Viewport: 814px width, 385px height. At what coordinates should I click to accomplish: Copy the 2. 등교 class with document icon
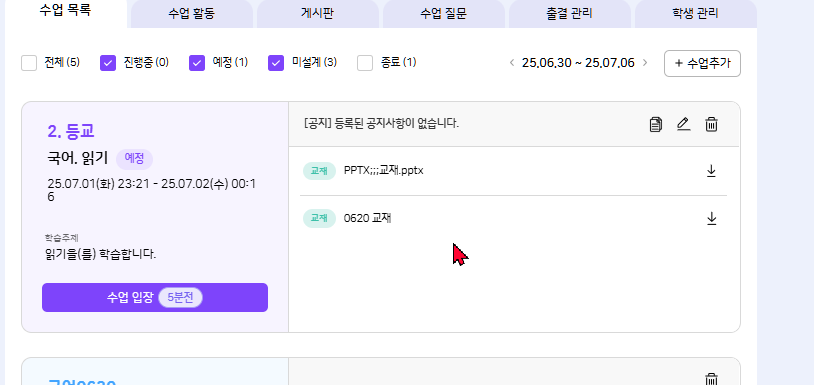[x=656, y=125]
